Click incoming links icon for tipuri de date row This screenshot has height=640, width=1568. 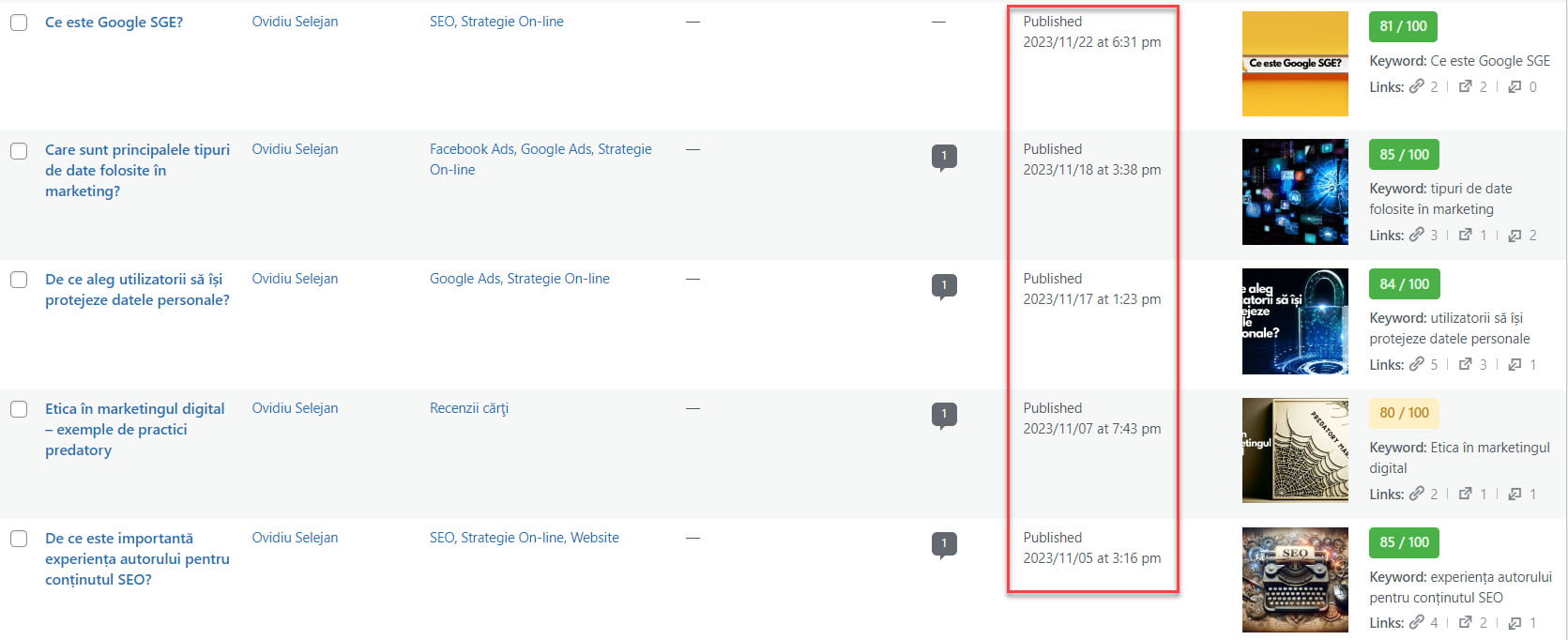point(1515,236)
